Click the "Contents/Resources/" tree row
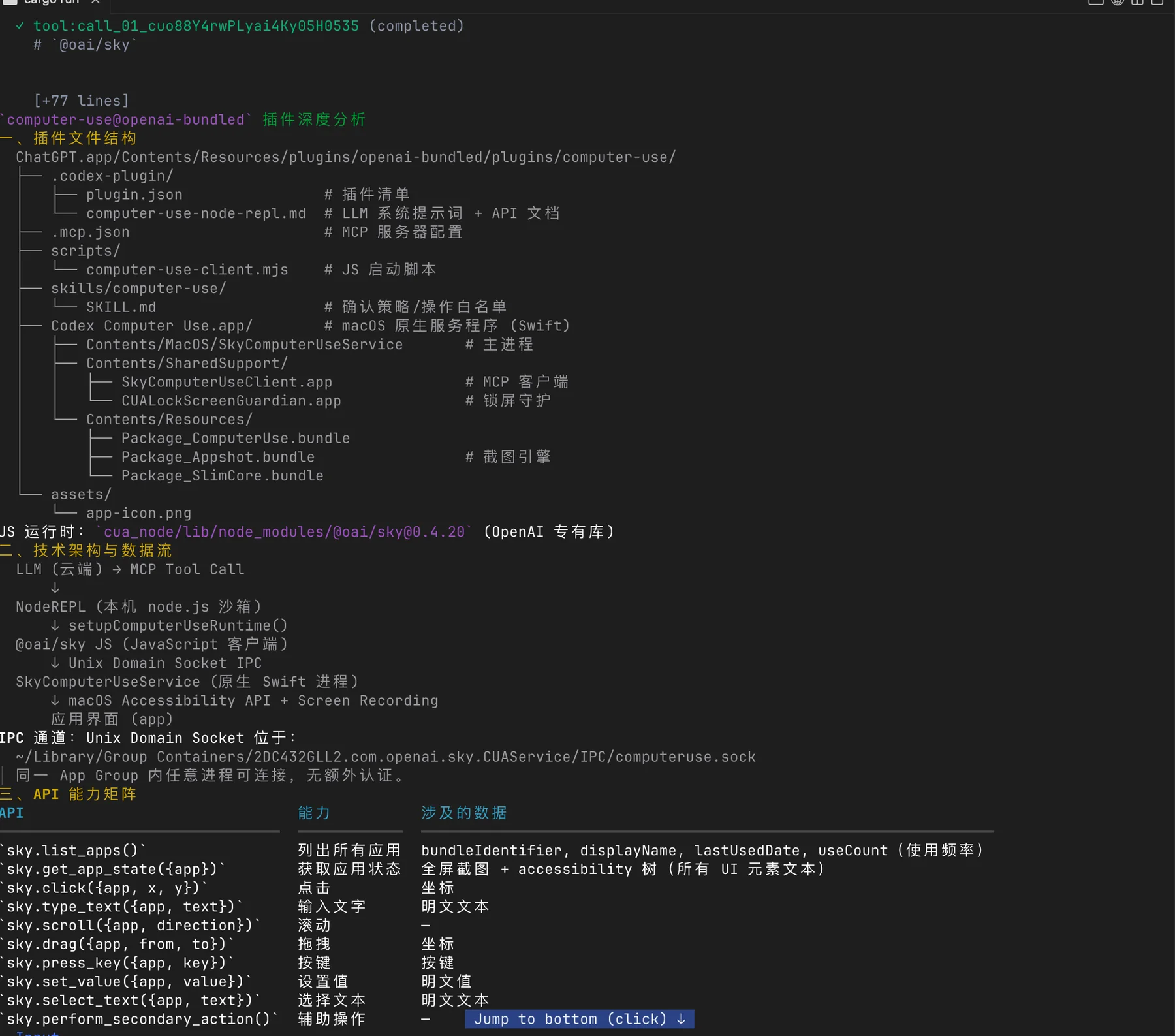The image size is (1175, 1036). (x=169, y=419)
